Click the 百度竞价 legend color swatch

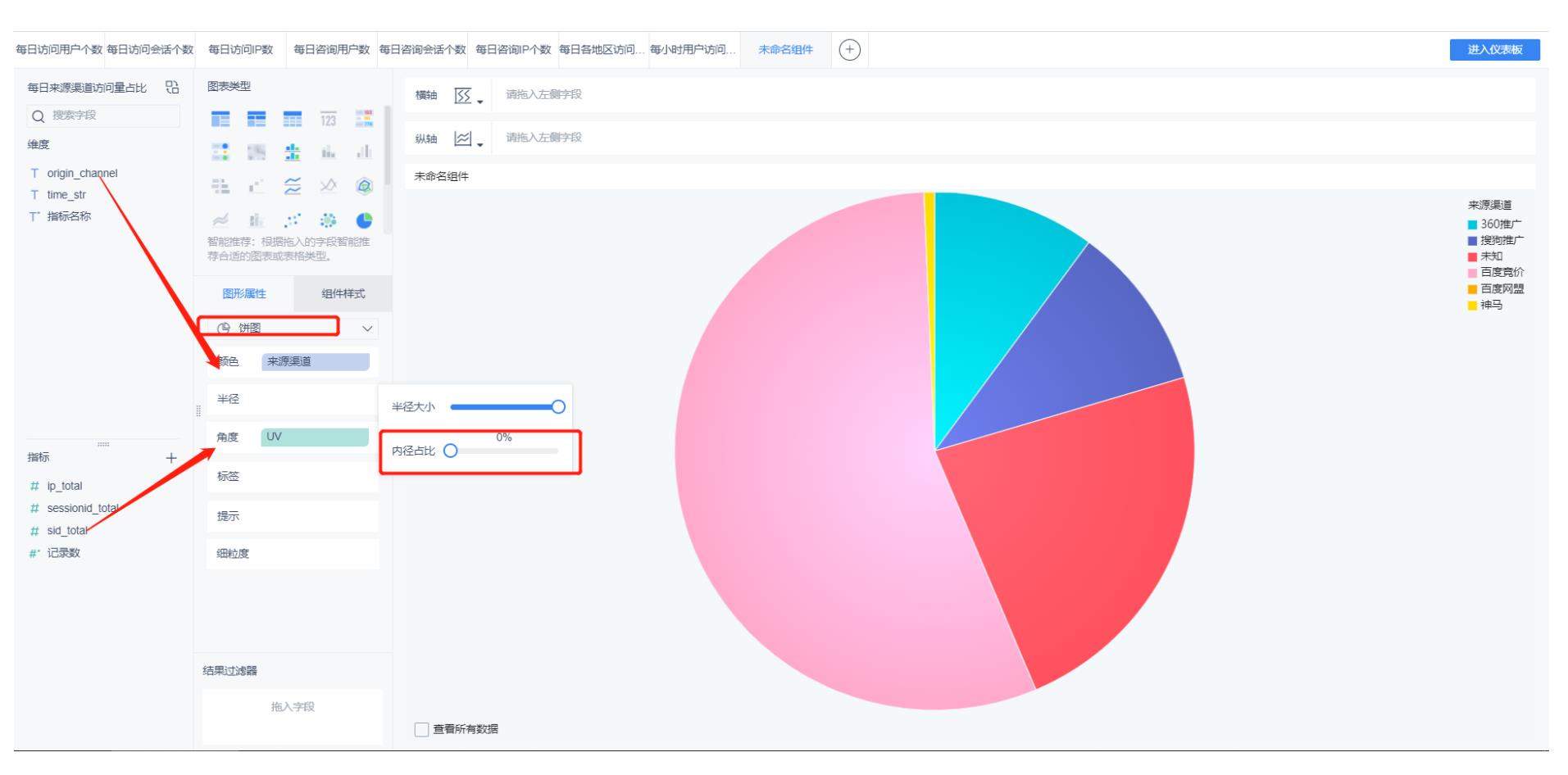pyautogui.click(x=1472, y=273)
